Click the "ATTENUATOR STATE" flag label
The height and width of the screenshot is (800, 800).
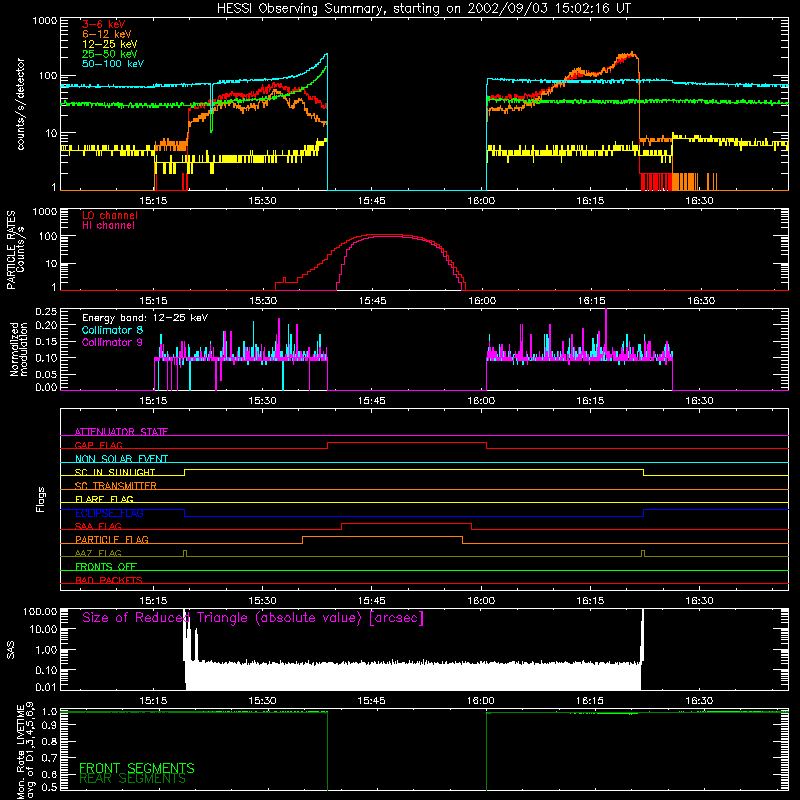121,432
